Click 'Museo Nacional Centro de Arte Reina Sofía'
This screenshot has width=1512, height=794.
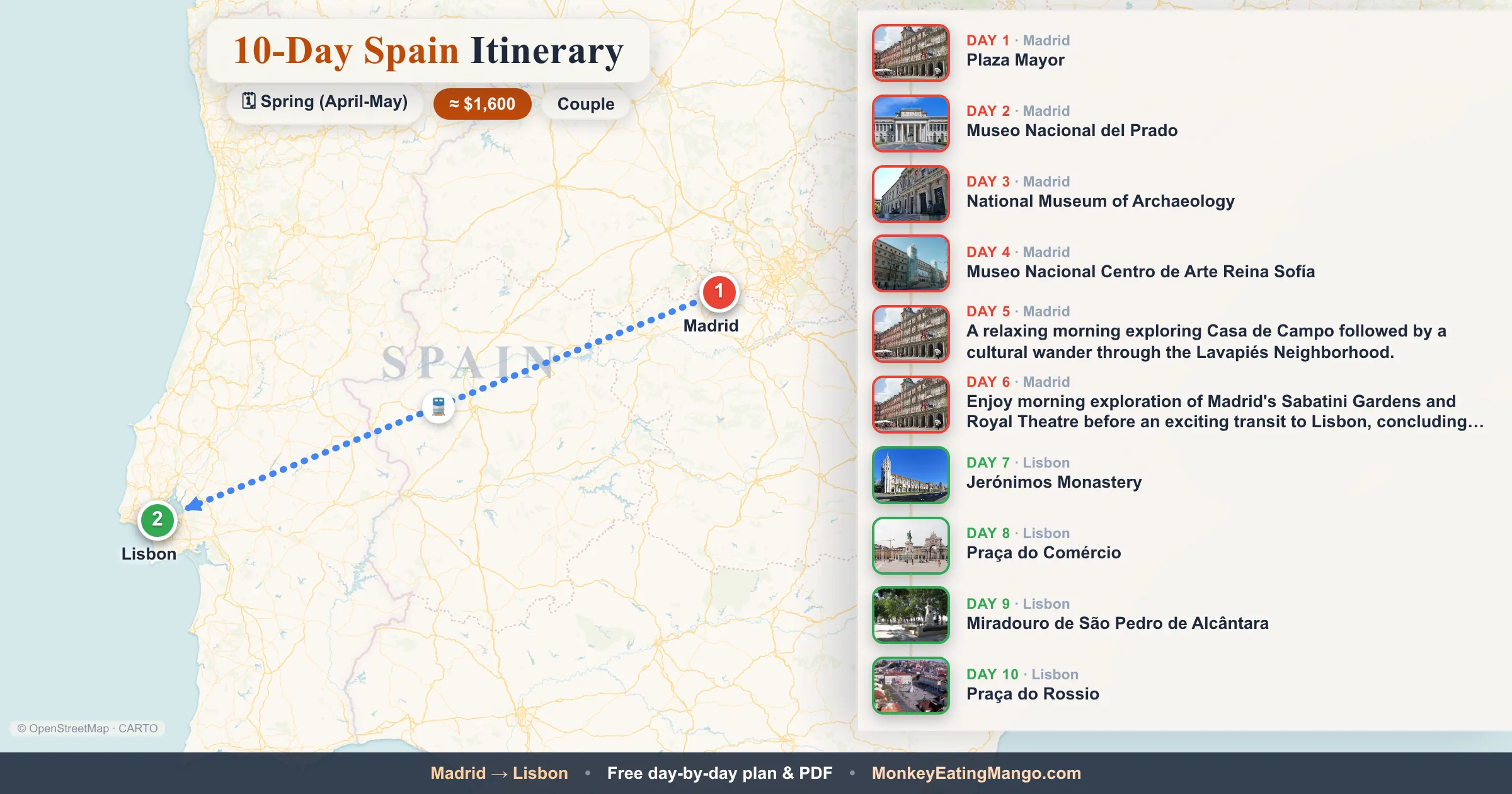1141,272
